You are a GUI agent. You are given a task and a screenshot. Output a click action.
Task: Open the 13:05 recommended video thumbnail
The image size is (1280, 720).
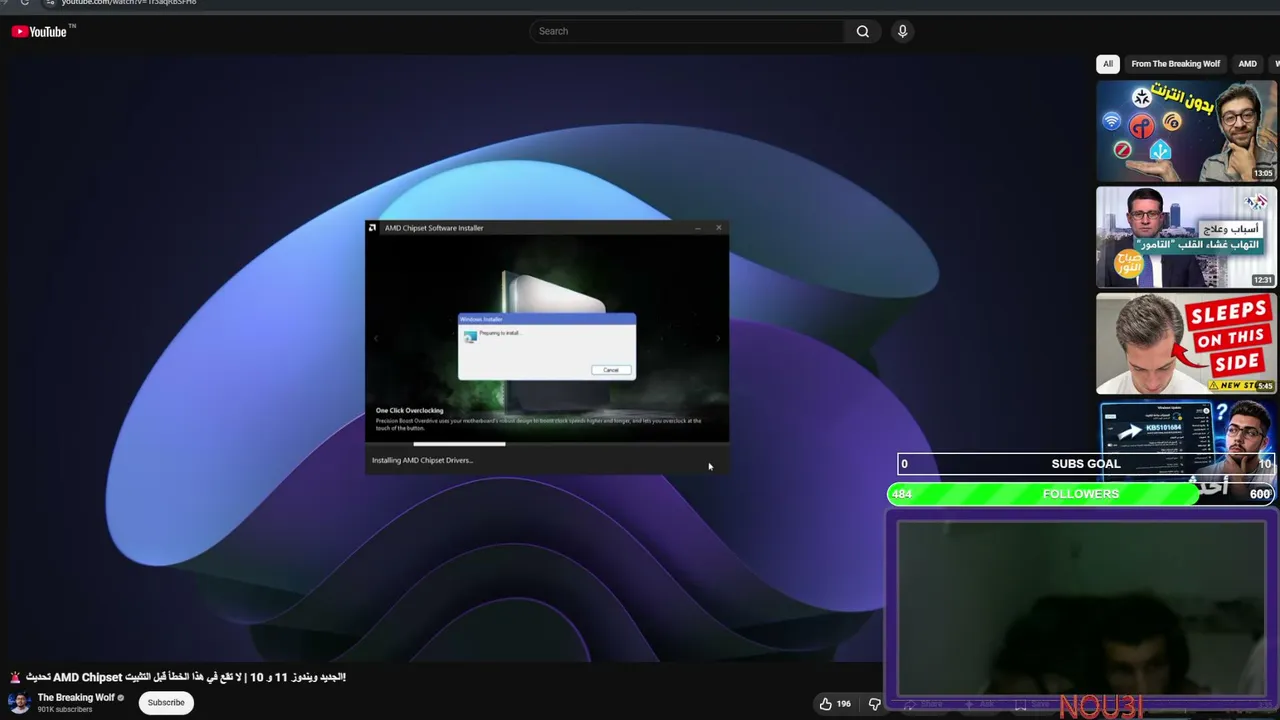click(1186, 131)
